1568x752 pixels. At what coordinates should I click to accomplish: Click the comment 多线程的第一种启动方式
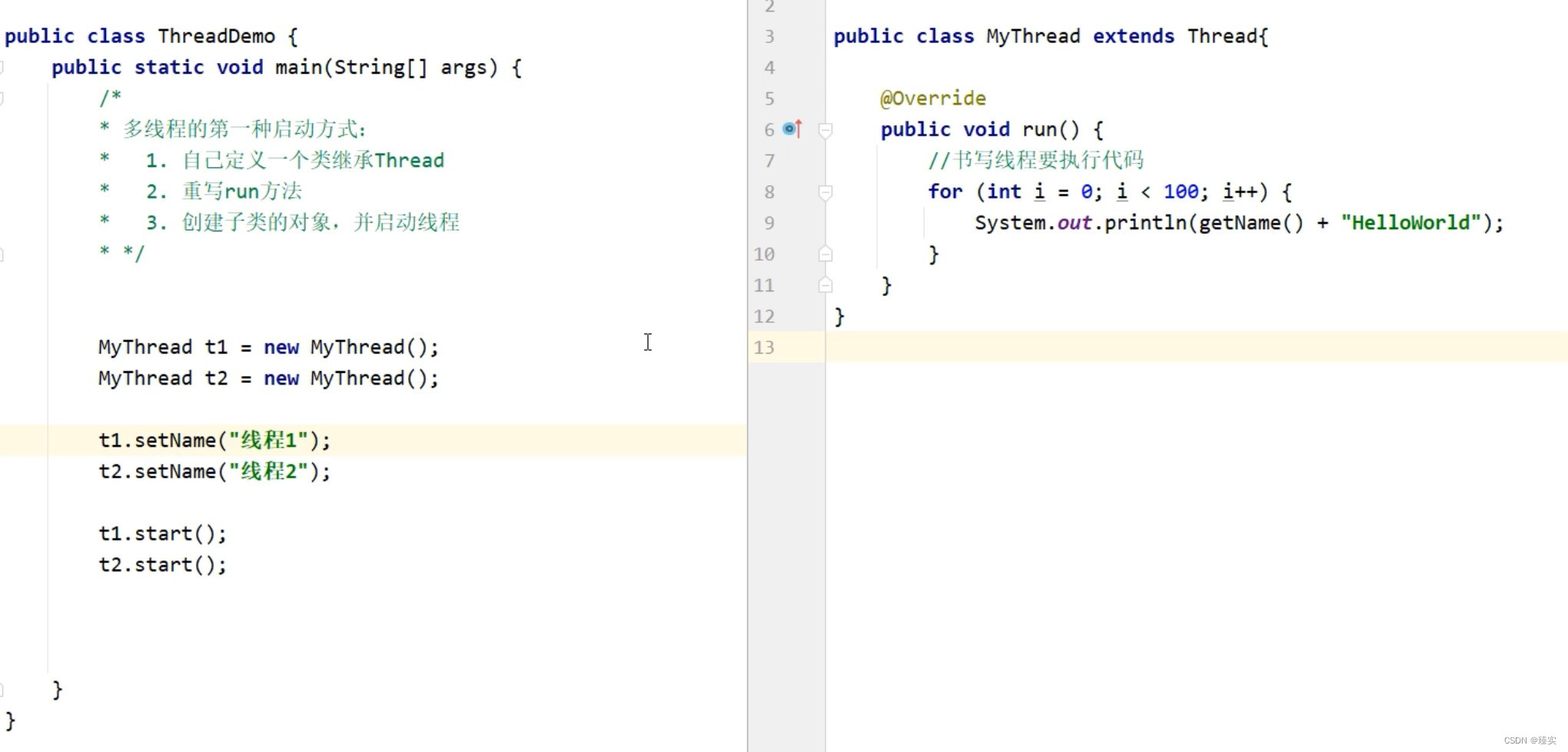click(244, 129)
